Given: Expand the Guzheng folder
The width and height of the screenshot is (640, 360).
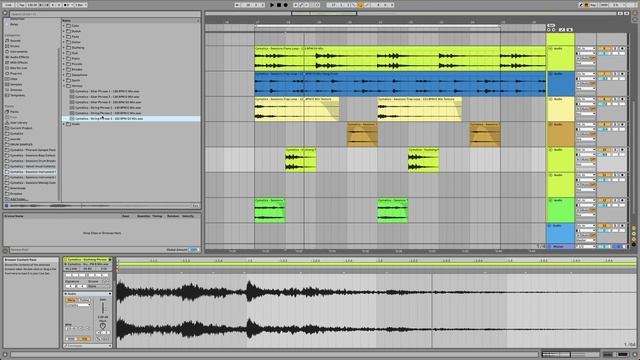Looking at the screenshot, I should pos(64,47).
